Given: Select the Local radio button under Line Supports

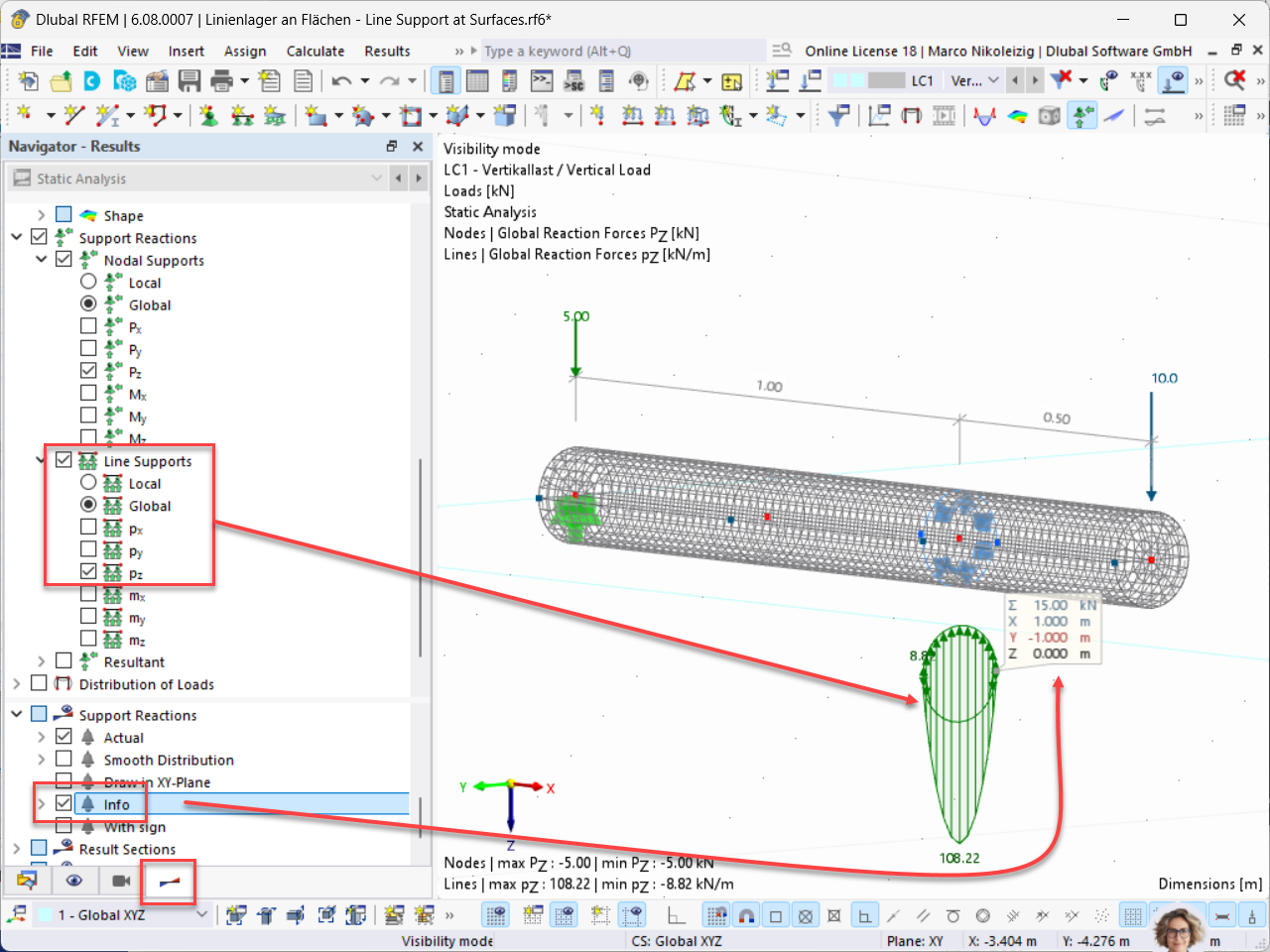Looking at the screenshot, I should pyautogui.click(x=88, y=483).
